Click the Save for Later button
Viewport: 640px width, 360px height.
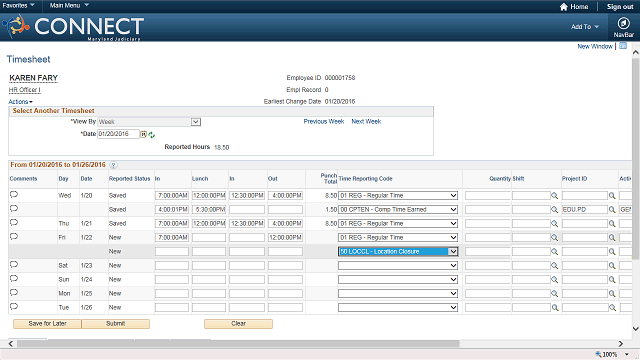(x=47, y=324)
